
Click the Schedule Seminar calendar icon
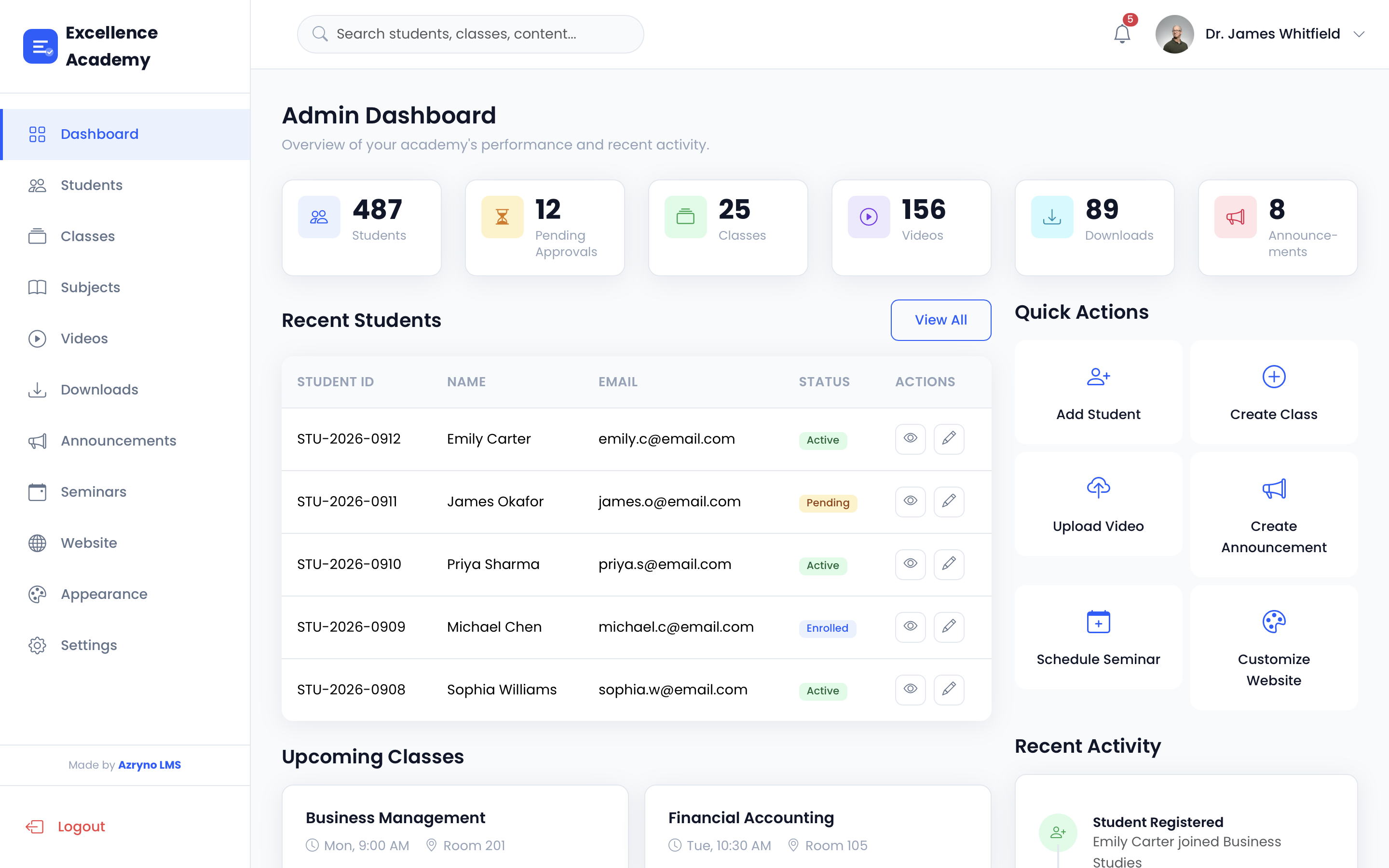(1098, 621)
